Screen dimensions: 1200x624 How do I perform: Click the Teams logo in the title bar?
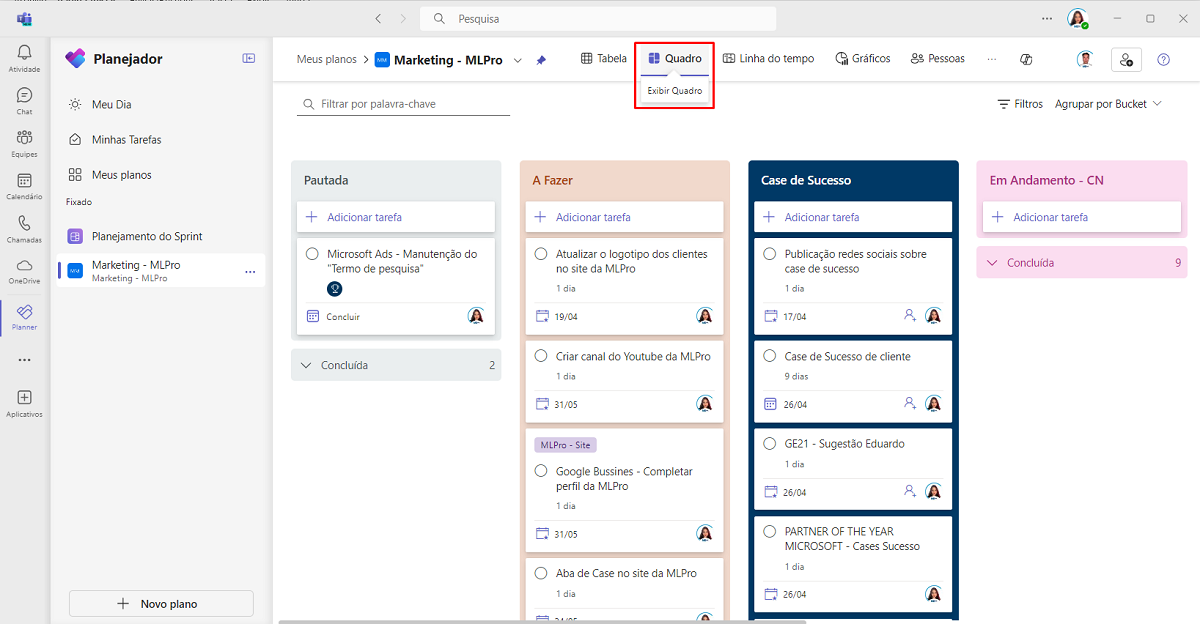(x=23, y=18)
